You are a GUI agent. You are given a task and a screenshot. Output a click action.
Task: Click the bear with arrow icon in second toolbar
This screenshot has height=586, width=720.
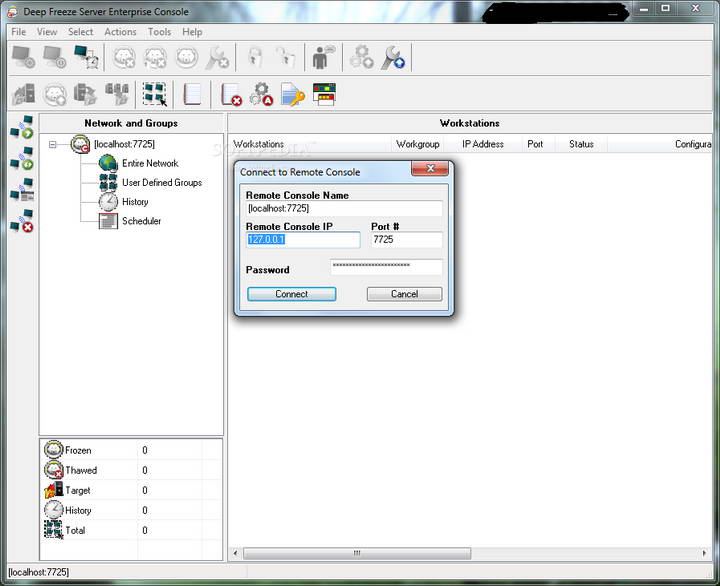pos(55,95)
